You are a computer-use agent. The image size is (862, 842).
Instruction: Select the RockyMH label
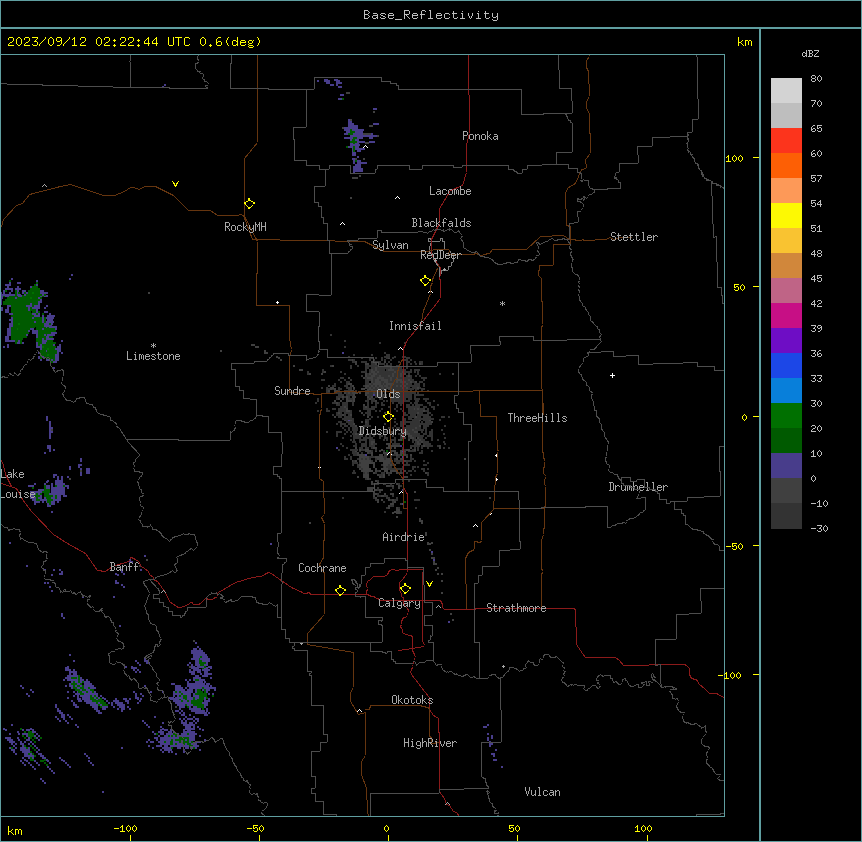point(245,227)
